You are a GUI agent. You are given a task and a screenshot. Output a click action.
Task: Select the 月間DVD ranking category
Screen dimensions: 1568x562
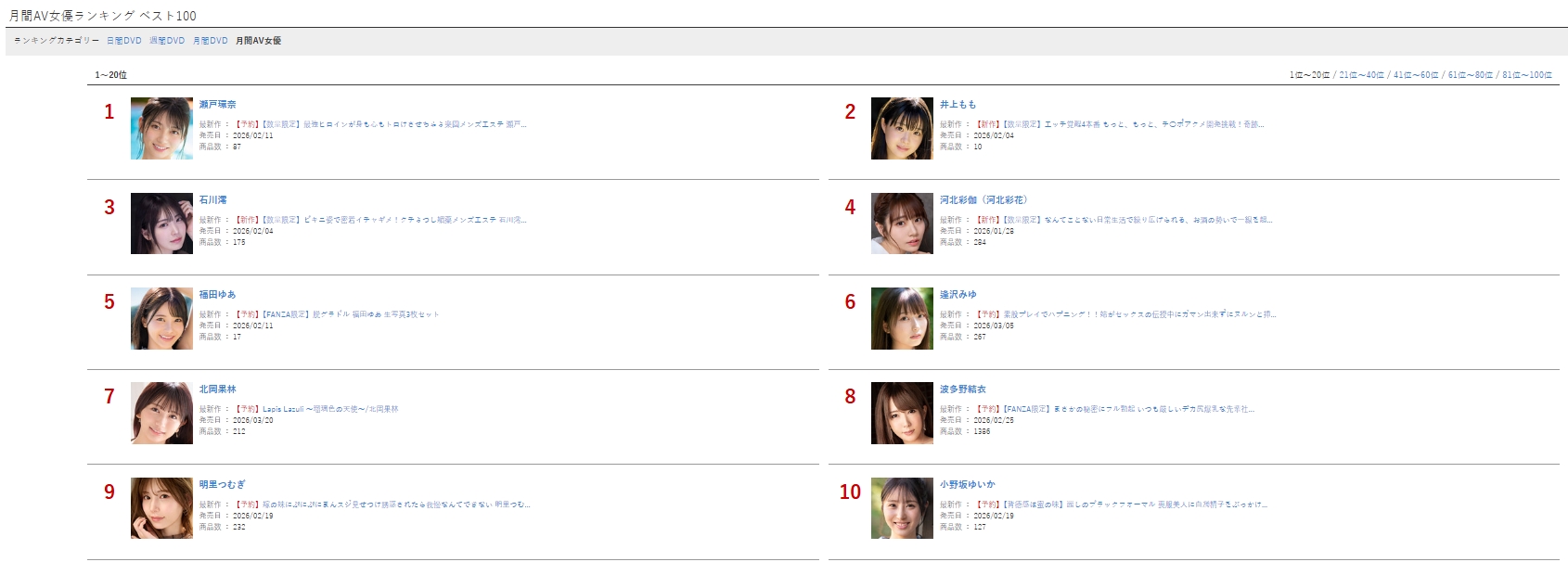point(211,41)
